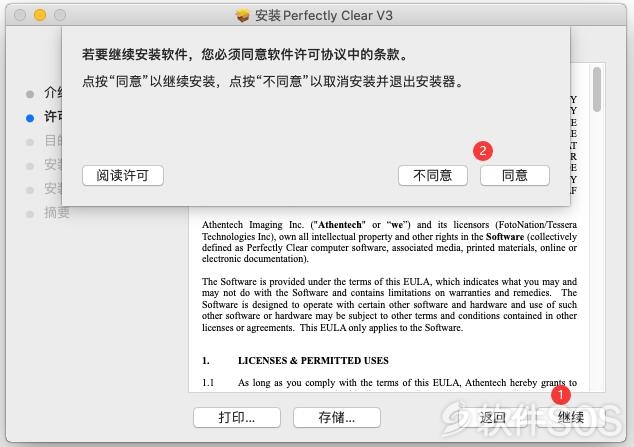634x447 pixels.
Task: Click the 返回 (Go Back) button
Action: pos(493,417)
